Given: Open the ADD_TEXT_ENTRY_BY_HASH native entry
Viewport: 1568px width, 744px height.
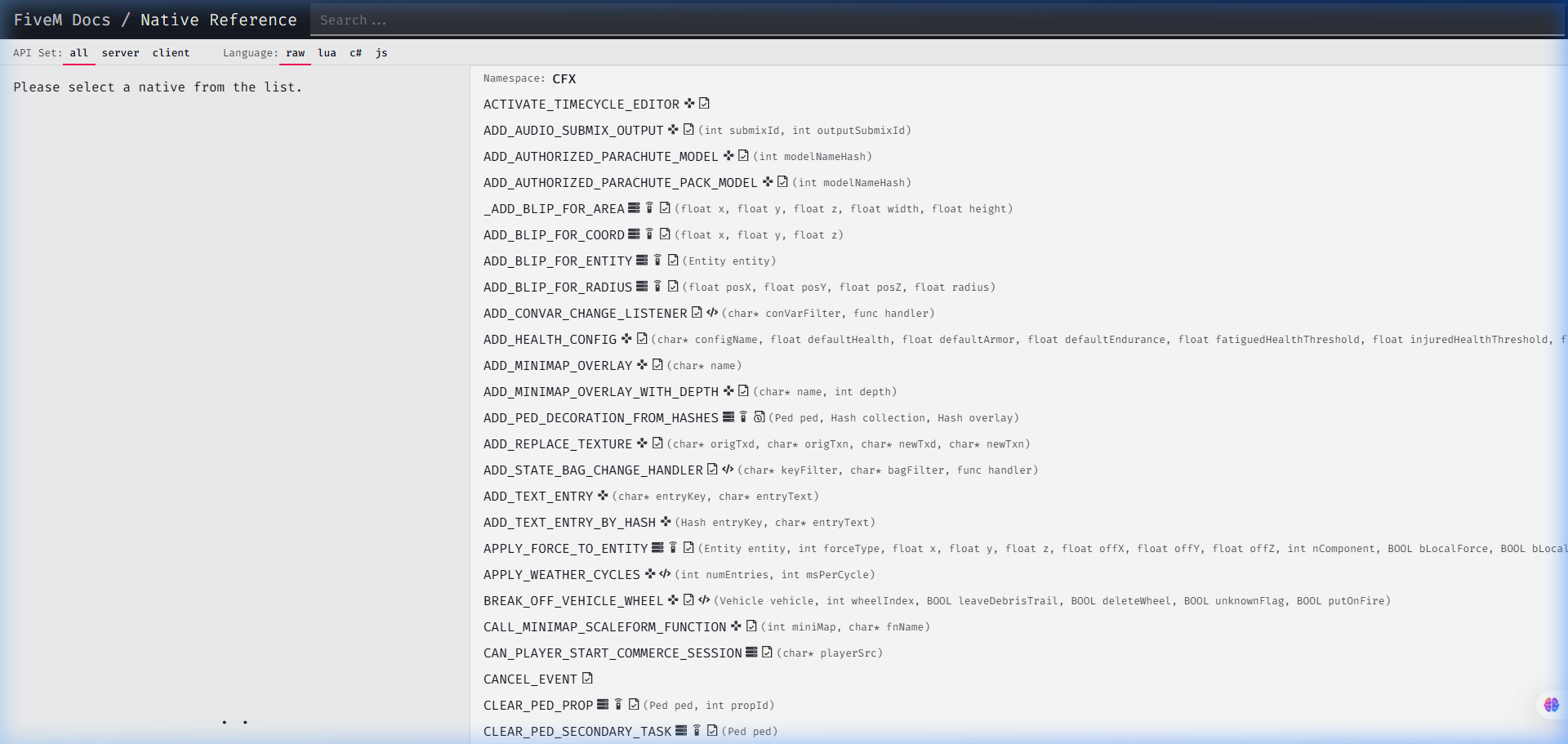Looking at the screenshot, I should (569, 523).
